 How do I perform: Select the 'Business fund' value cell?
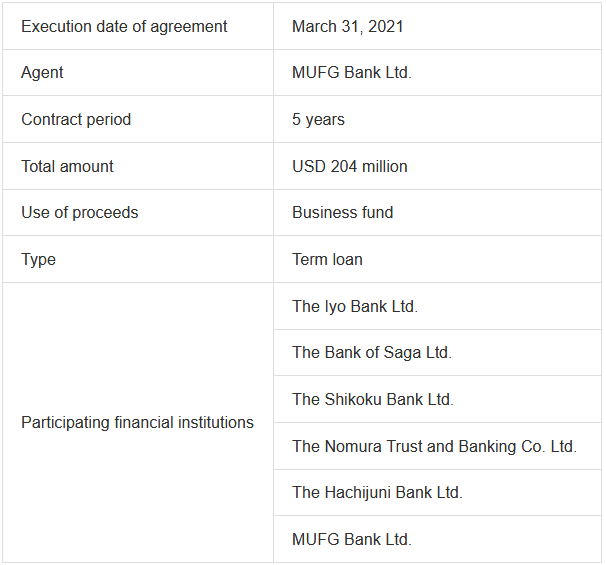coord(342,212)
